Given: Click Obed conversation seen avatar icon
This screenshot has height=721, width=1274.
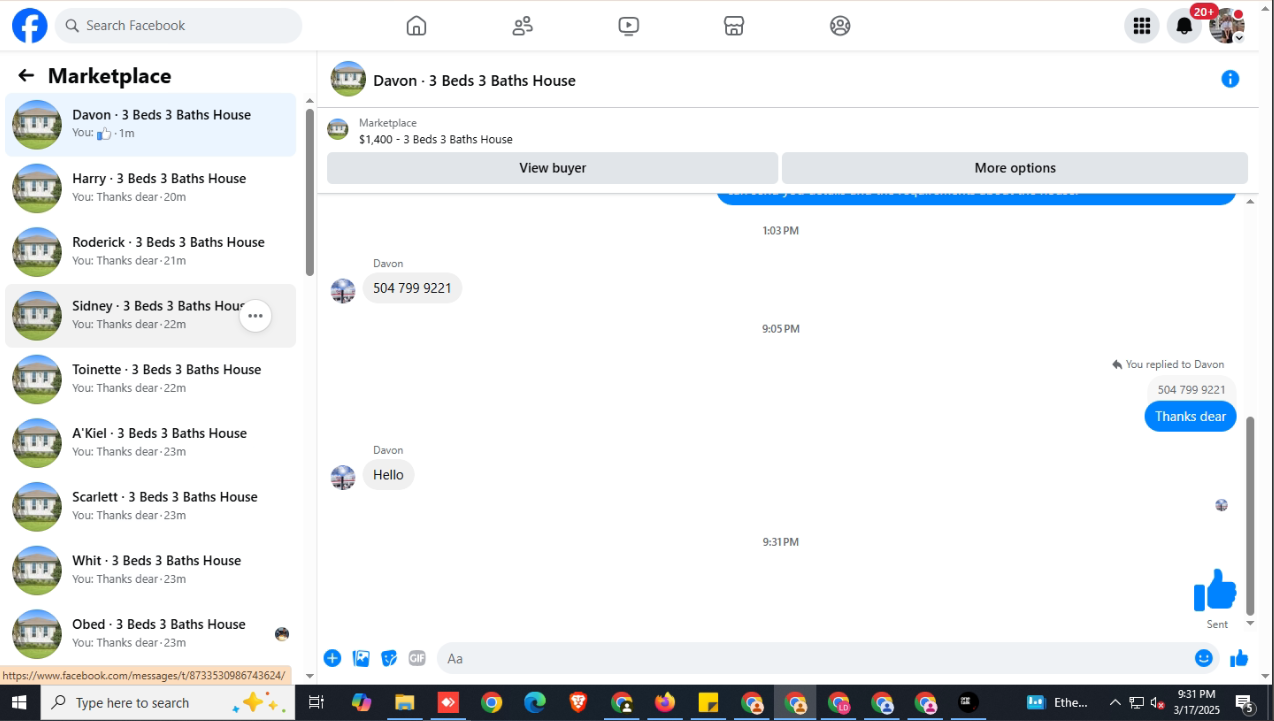Looking at the screenshot, I should point(282,634).
